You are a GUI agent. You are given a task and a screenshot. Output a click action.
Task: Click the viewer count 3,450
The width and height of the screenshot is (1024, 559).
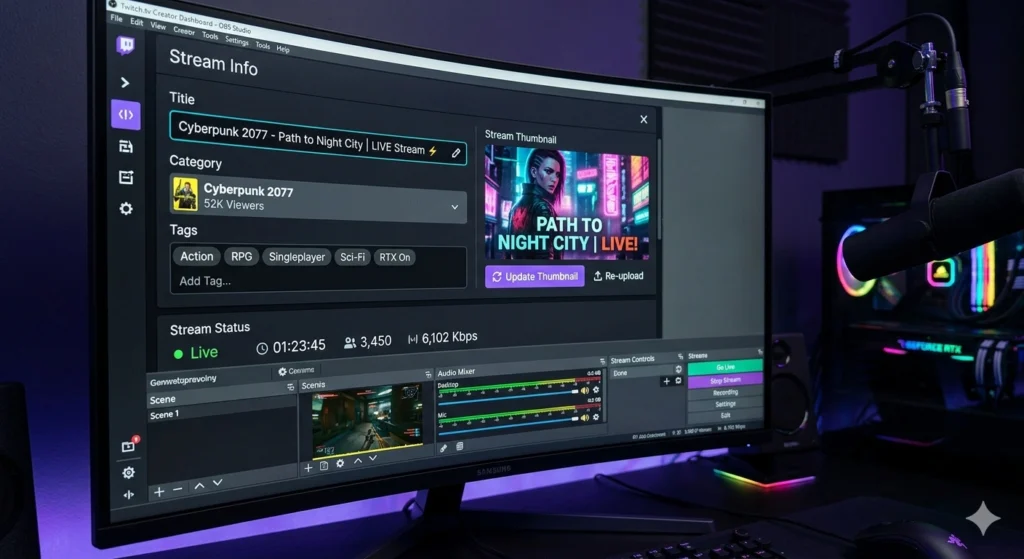coord(368,342)
